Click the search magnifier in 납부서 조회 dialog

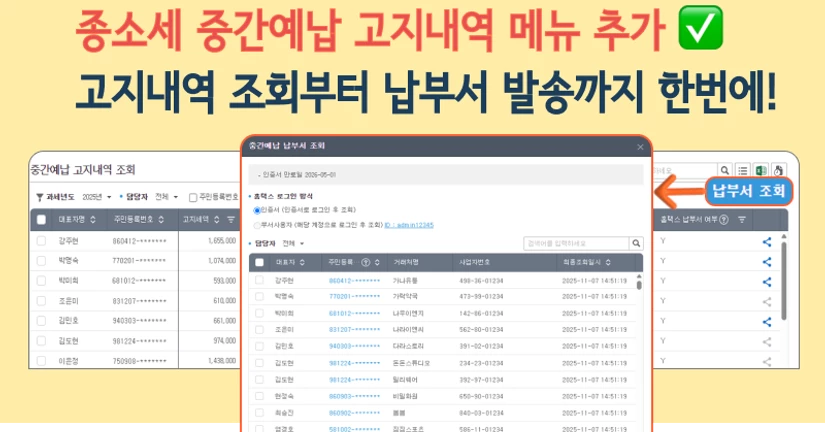(636, 243)
